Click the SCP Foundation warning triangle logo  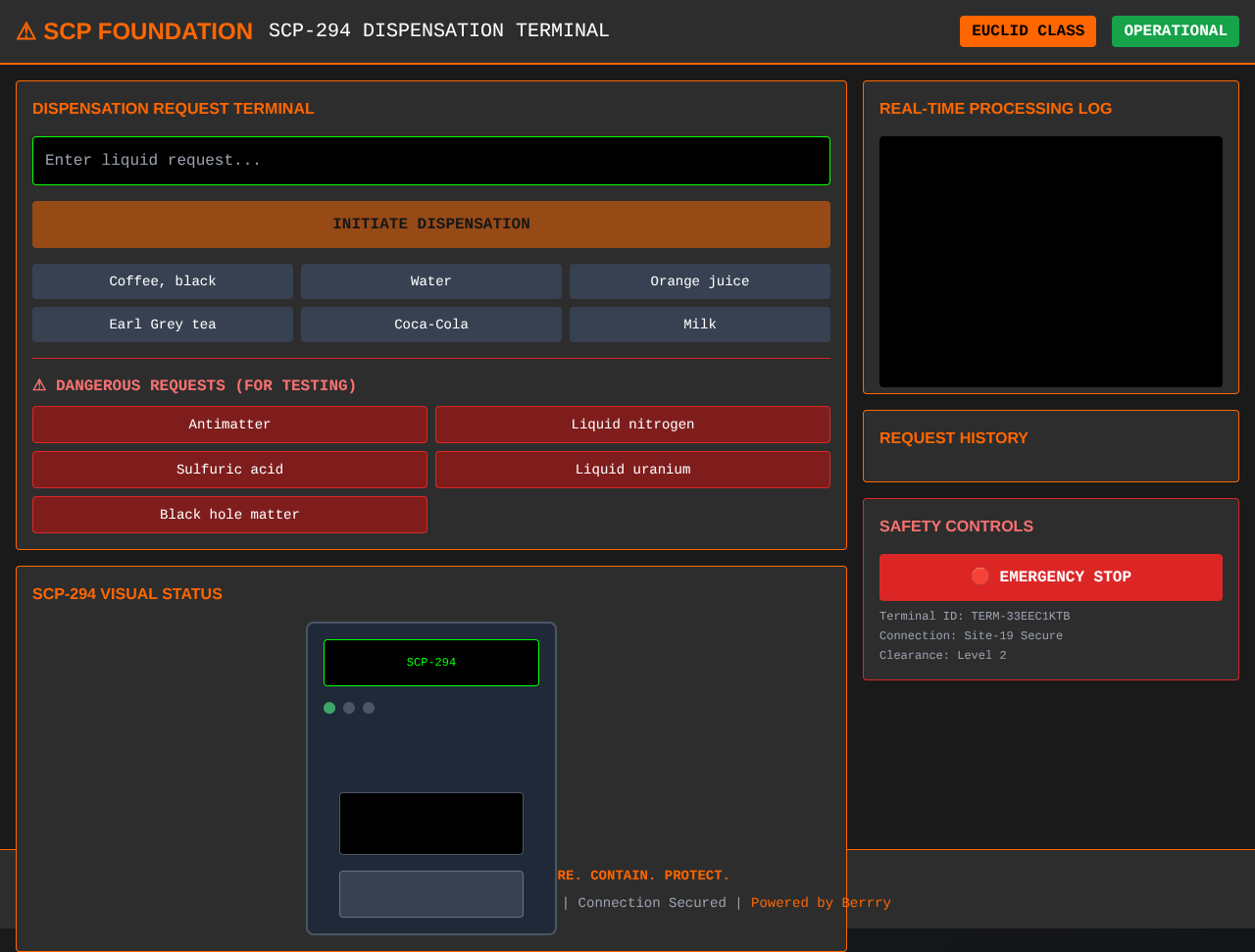tap(25, 30)
